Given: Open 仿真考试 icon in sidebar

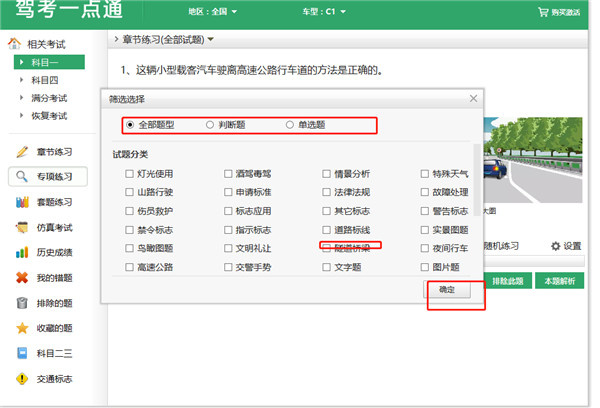Looking at the screenshot, I should pos(22,228).
